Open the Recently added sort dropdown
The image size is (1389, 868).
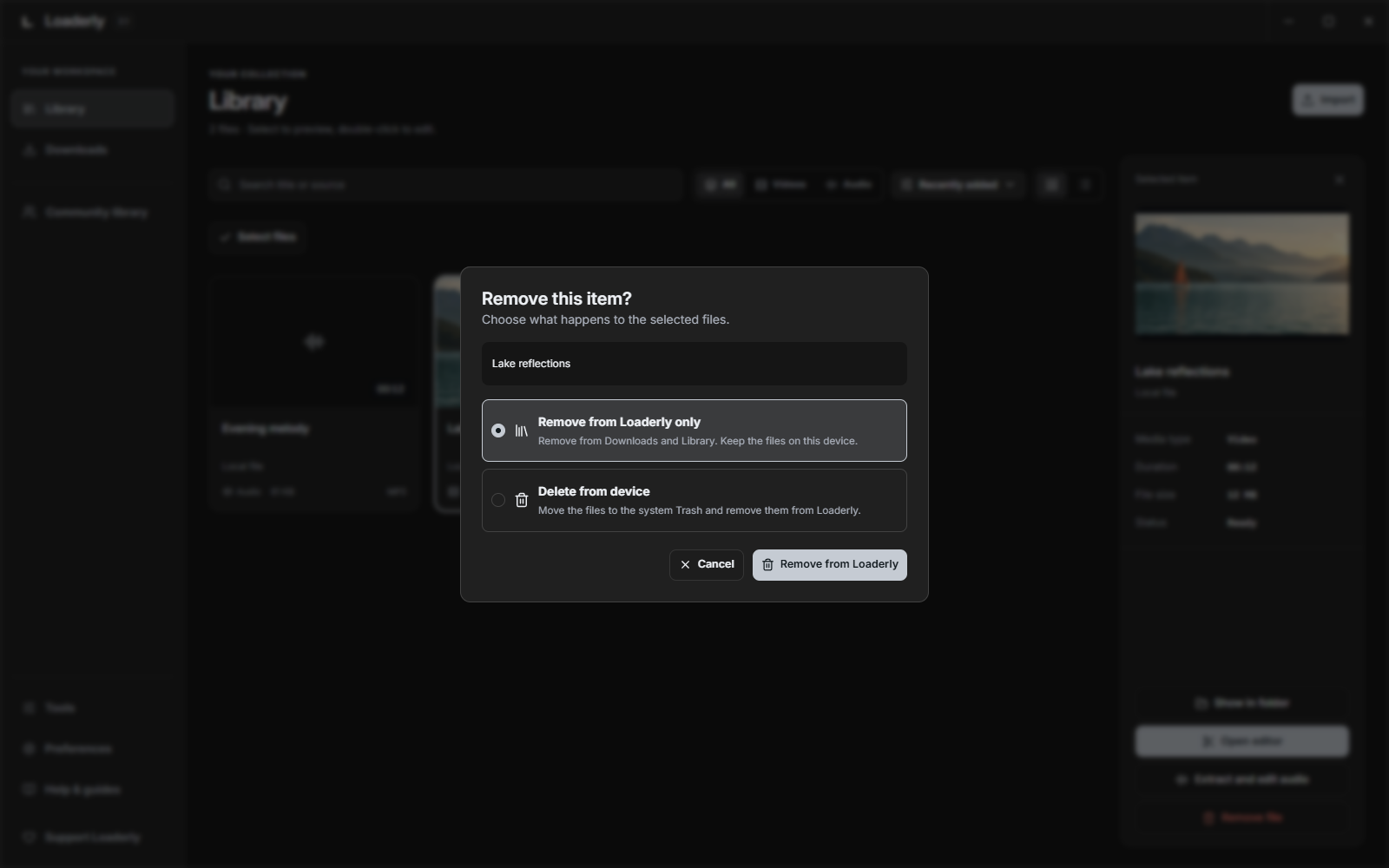click(958, 185)
